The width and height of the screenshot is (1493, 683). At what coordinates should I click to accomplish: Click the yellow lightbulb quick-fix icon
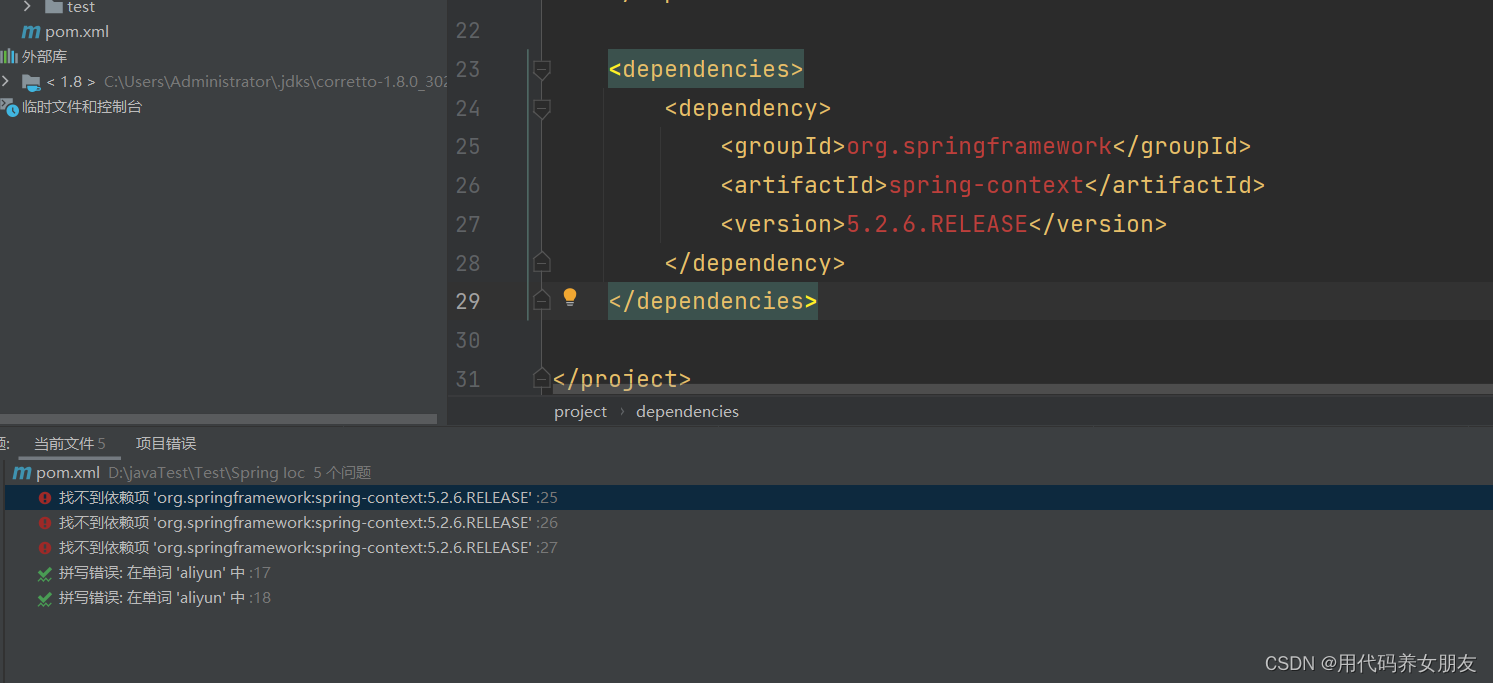570,297
